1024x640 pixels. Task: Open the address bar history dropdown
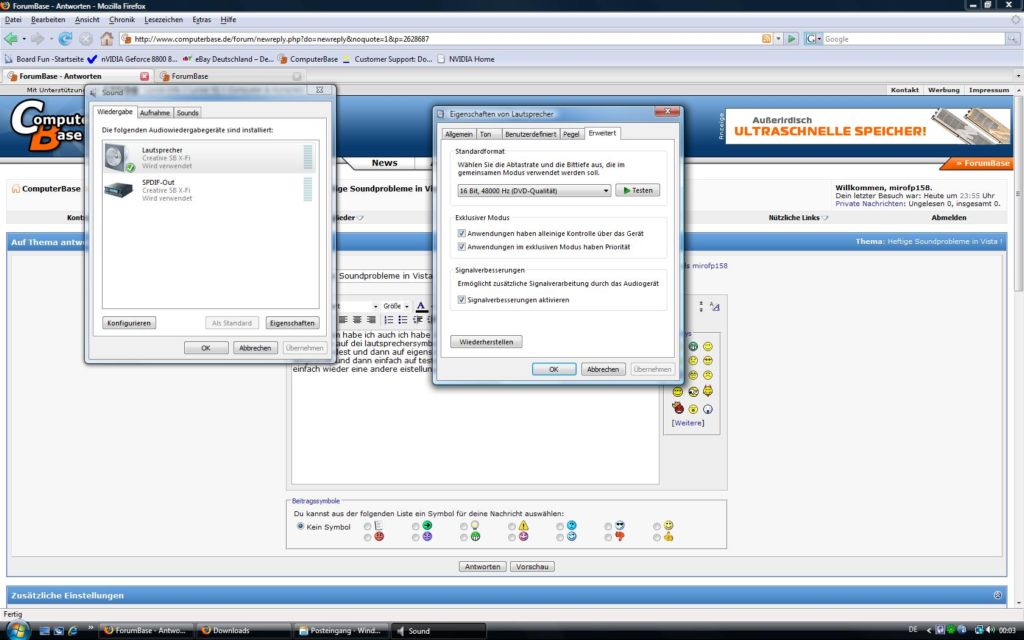778,39
